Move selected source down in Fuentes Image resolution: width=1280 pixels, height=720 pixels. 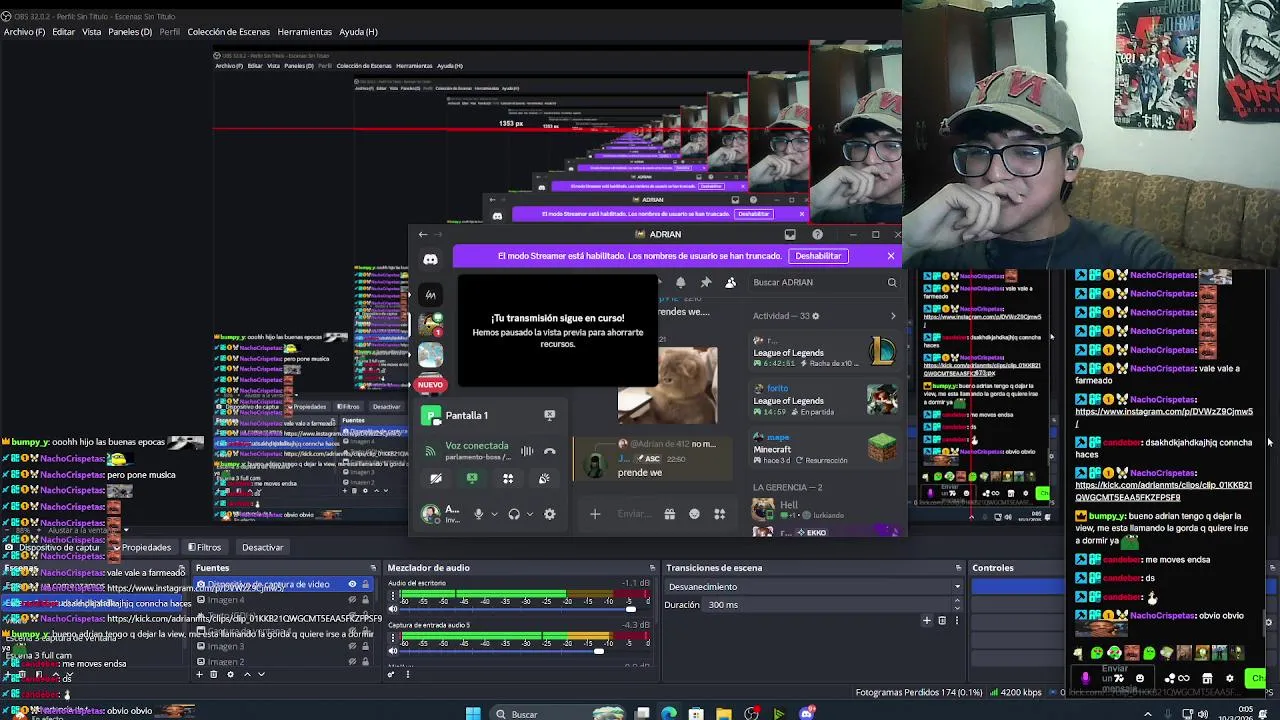pos(261,674)
